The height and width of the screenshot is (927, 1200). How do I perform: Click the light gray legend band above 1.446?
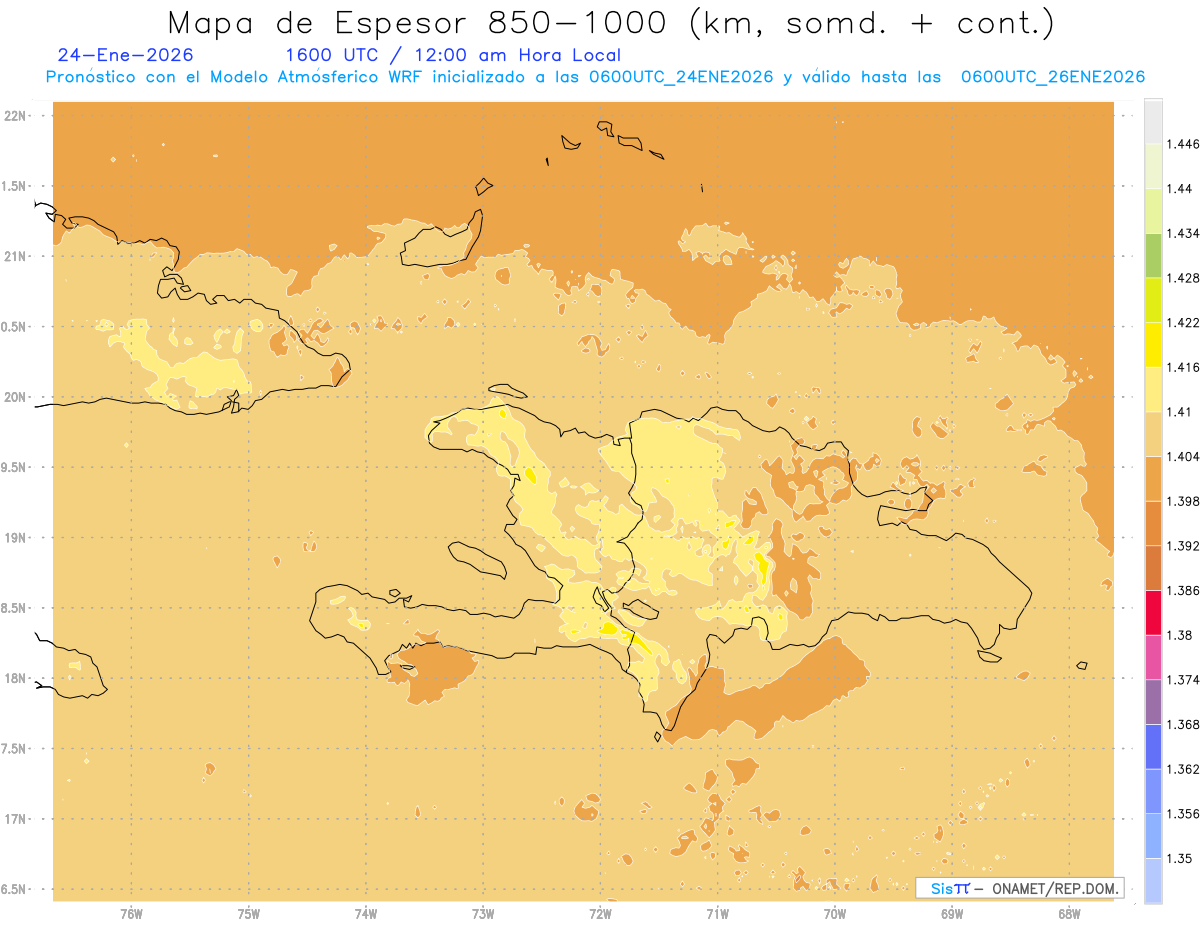point(1153,121)
